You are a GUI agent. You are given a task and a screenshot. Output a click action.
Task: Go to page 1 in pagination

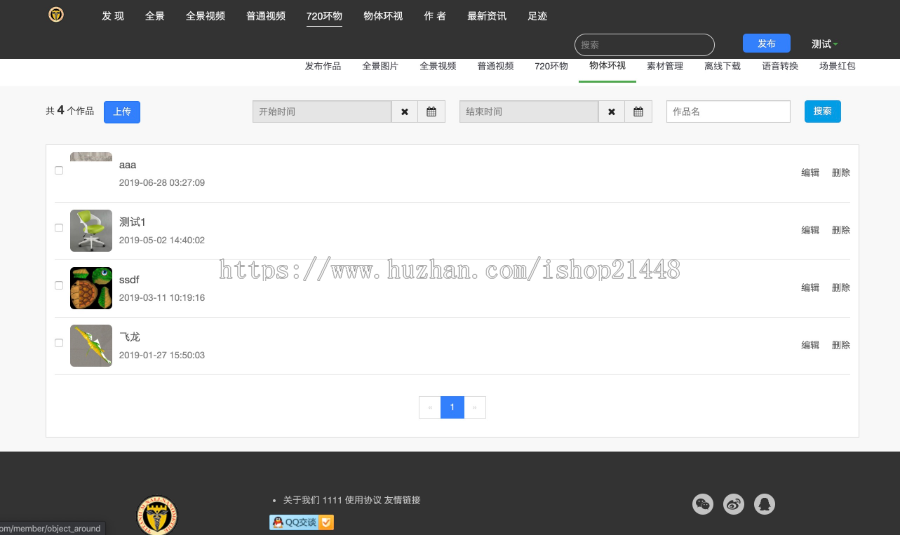pyautogui.click(x=452, y=407)
